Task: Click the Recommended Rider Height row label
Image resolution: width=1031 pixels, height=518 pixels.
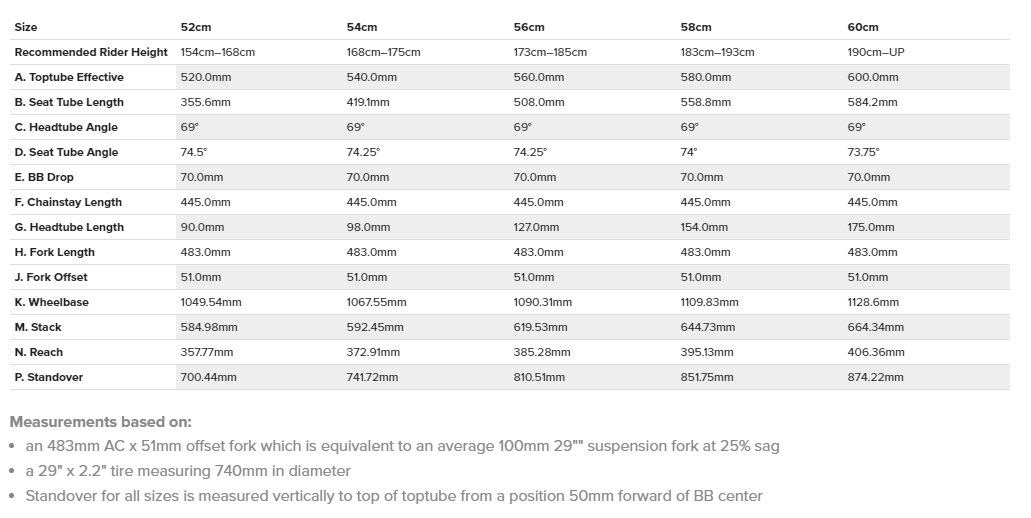Action: [x=91, y=52]
